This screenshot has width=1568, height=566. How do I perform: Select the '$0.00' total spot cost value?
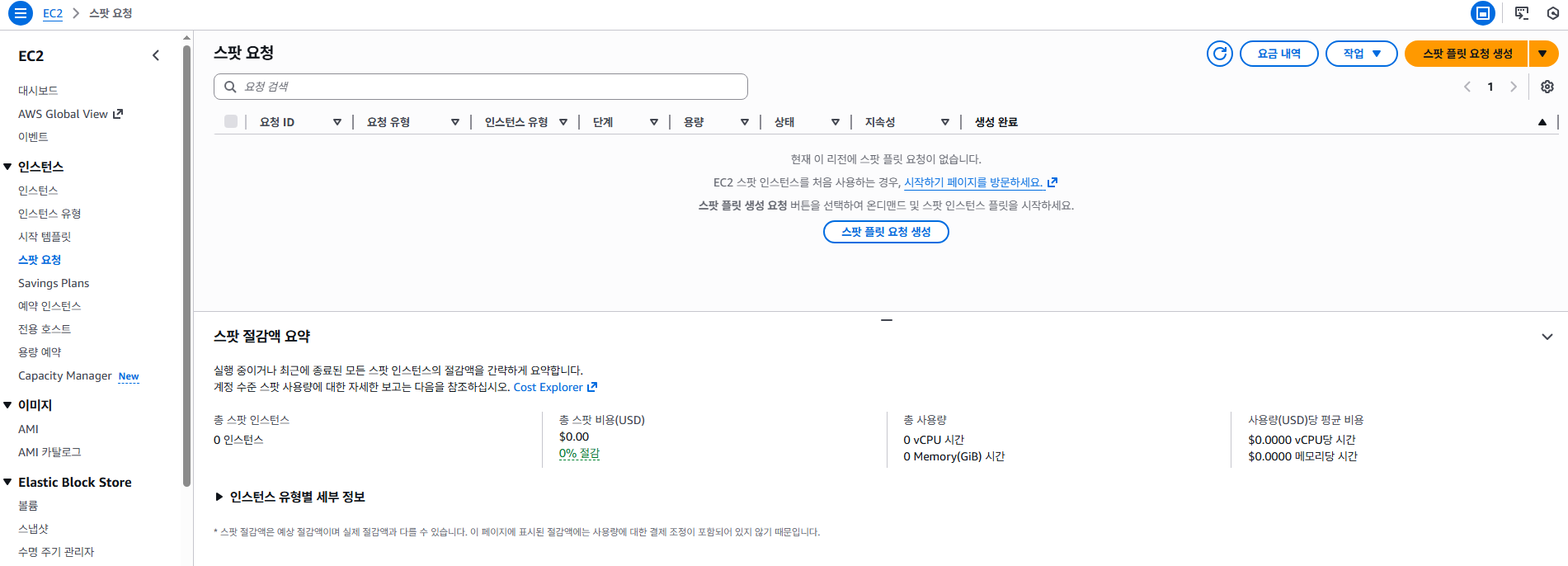[x=574, y=436]
